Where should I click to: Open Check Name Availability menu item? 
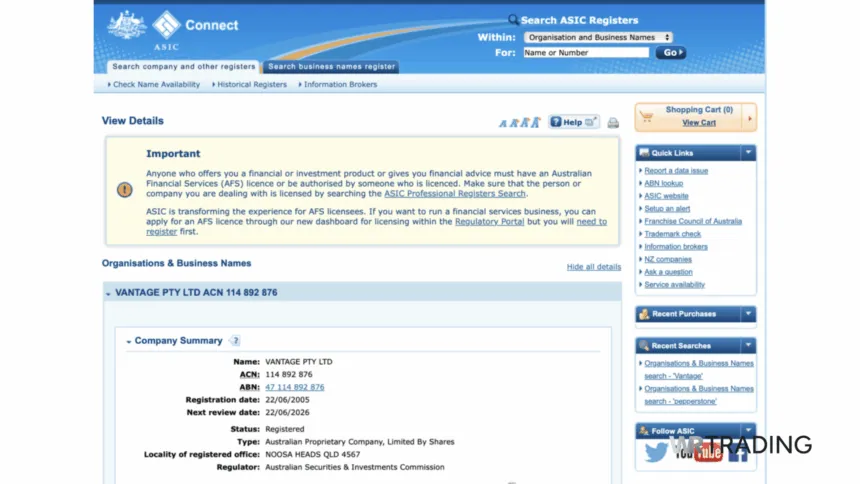pos(156,85)
